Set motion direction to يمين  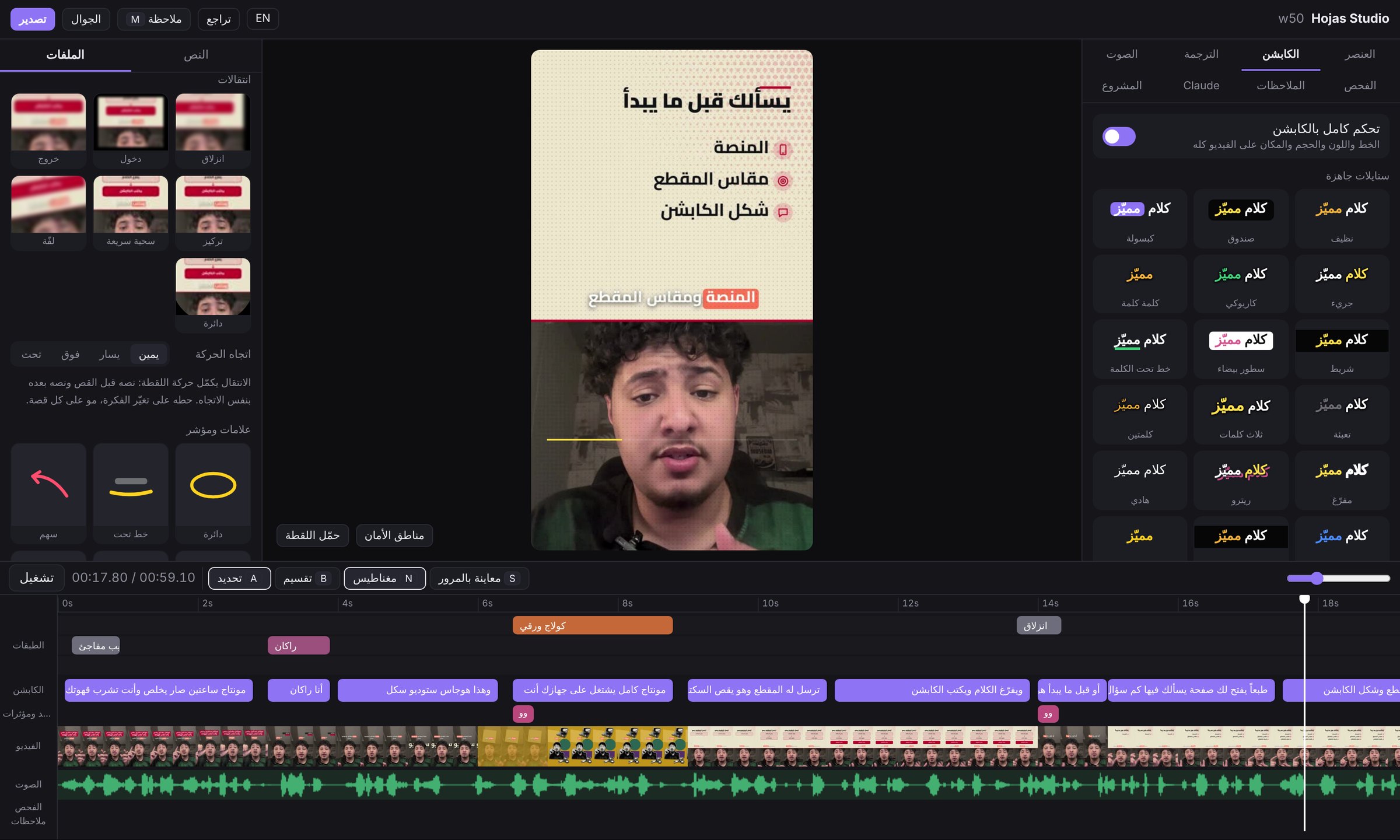(149, 354)
